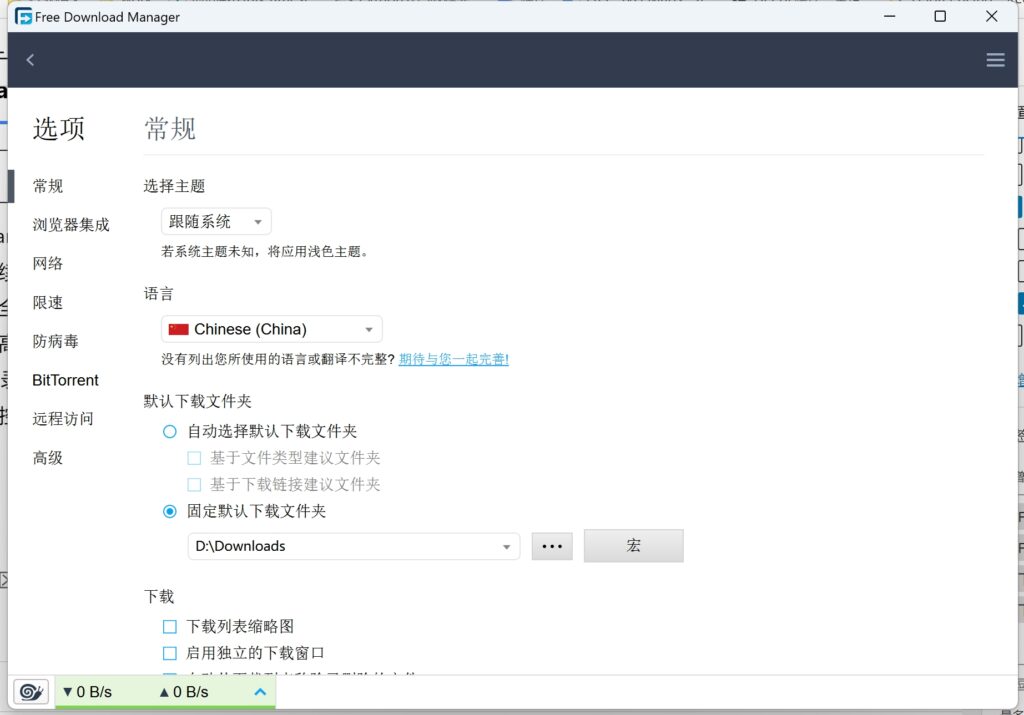Maximize the Free Download Manager window

(x=940, y=16)
